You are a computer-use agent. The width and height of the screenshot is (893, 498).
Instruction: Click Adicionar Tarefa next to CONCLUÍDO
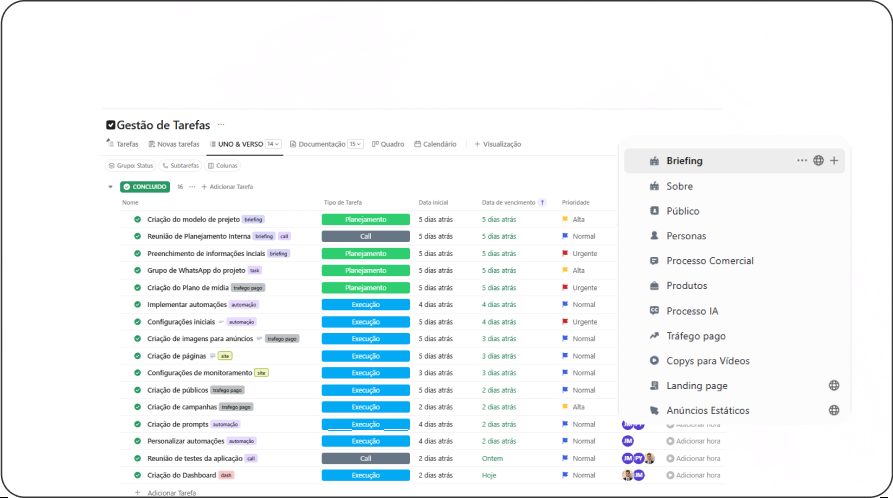click(227, 187)
